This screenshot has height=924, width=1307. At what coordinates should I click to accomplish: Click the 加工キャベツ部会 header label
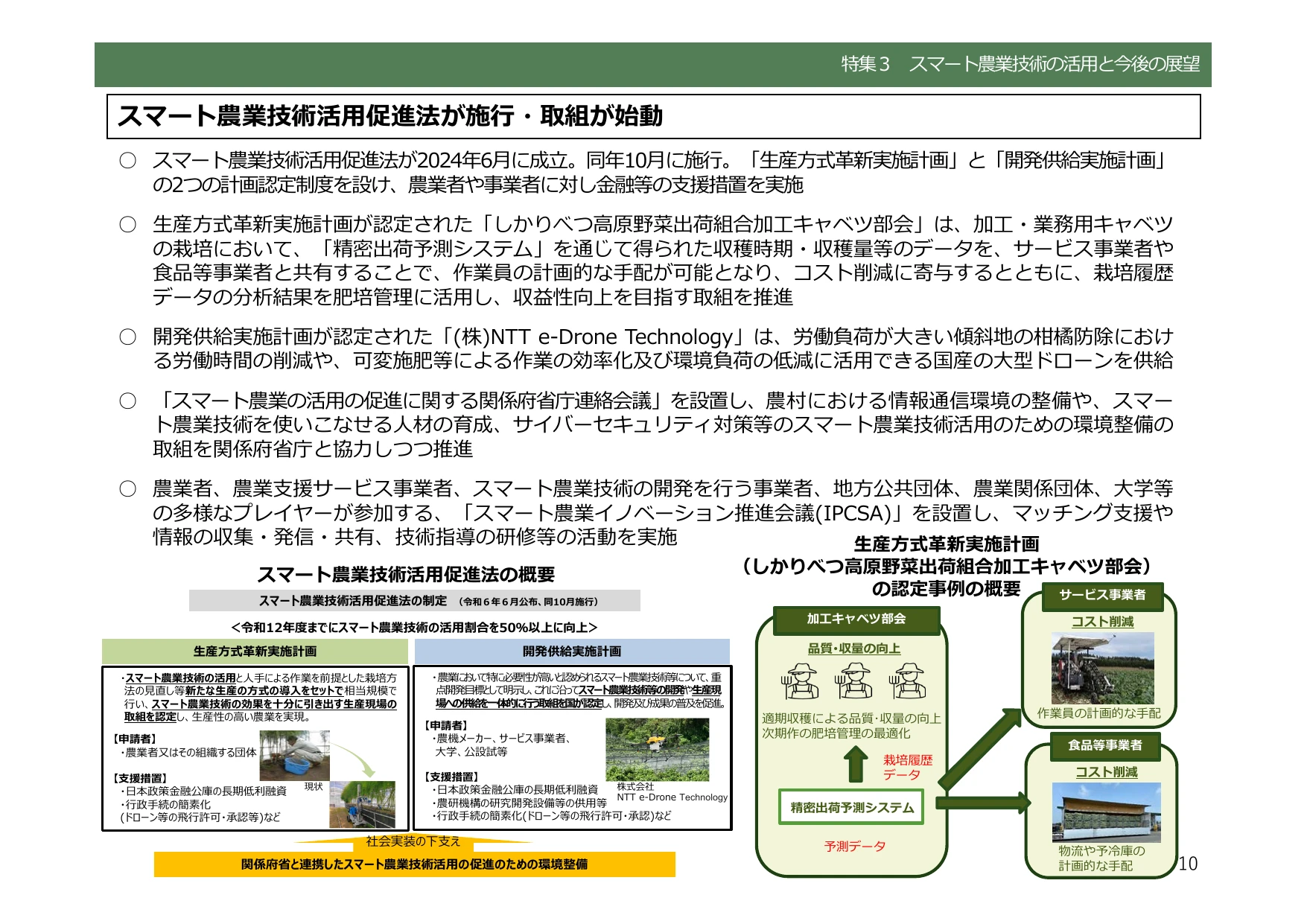click(x=856, y=619)
